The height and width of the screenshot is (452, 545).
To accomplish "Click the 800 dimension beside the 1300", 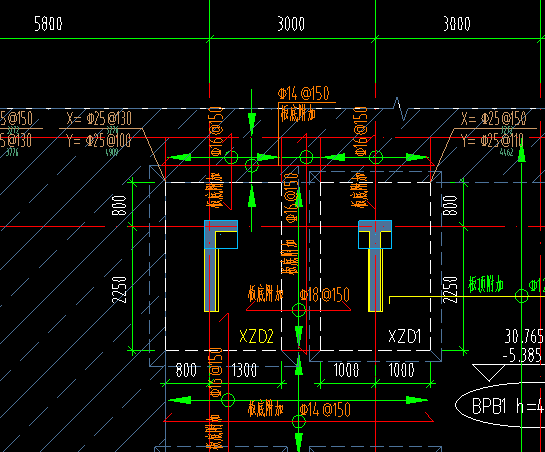I will click(x=186, y=370).
